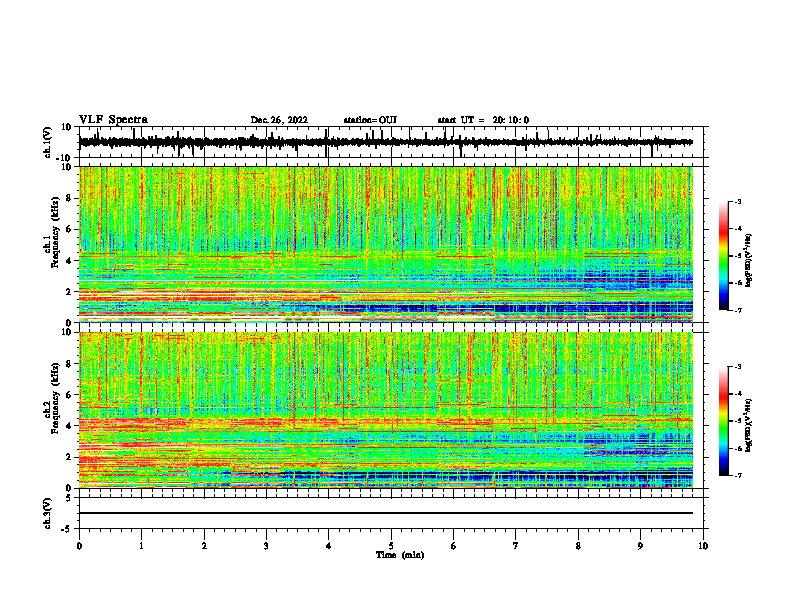
Task: Click time axis tick label "1"
Action: pyautogui.click(x=141, y=546)
